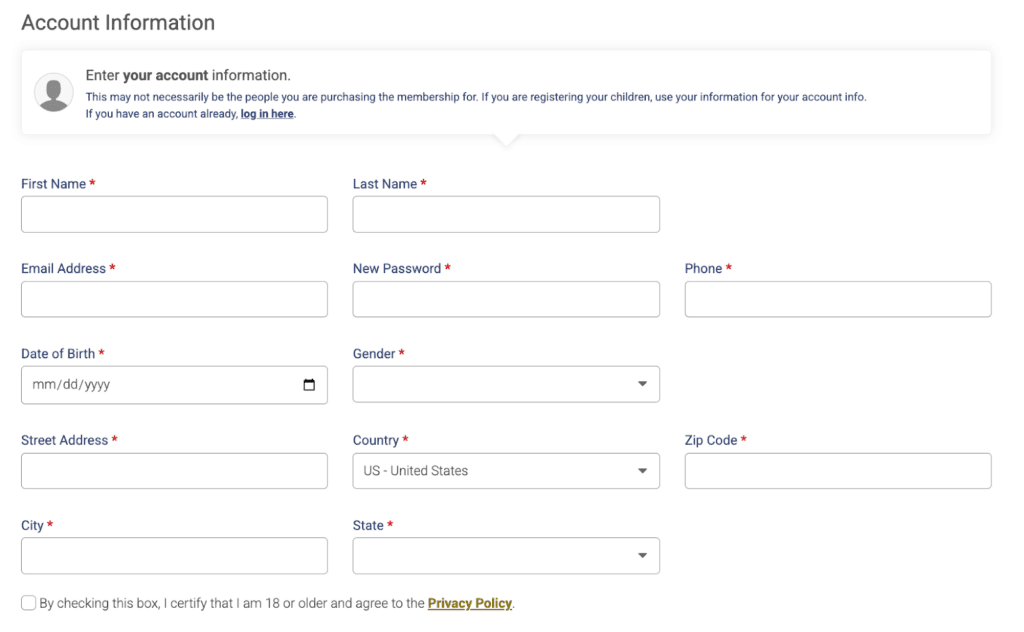The image size is (1024, 632).
Task: Open the Privacy Policy link
Action: pyautogui.click(x=469, y=603)
